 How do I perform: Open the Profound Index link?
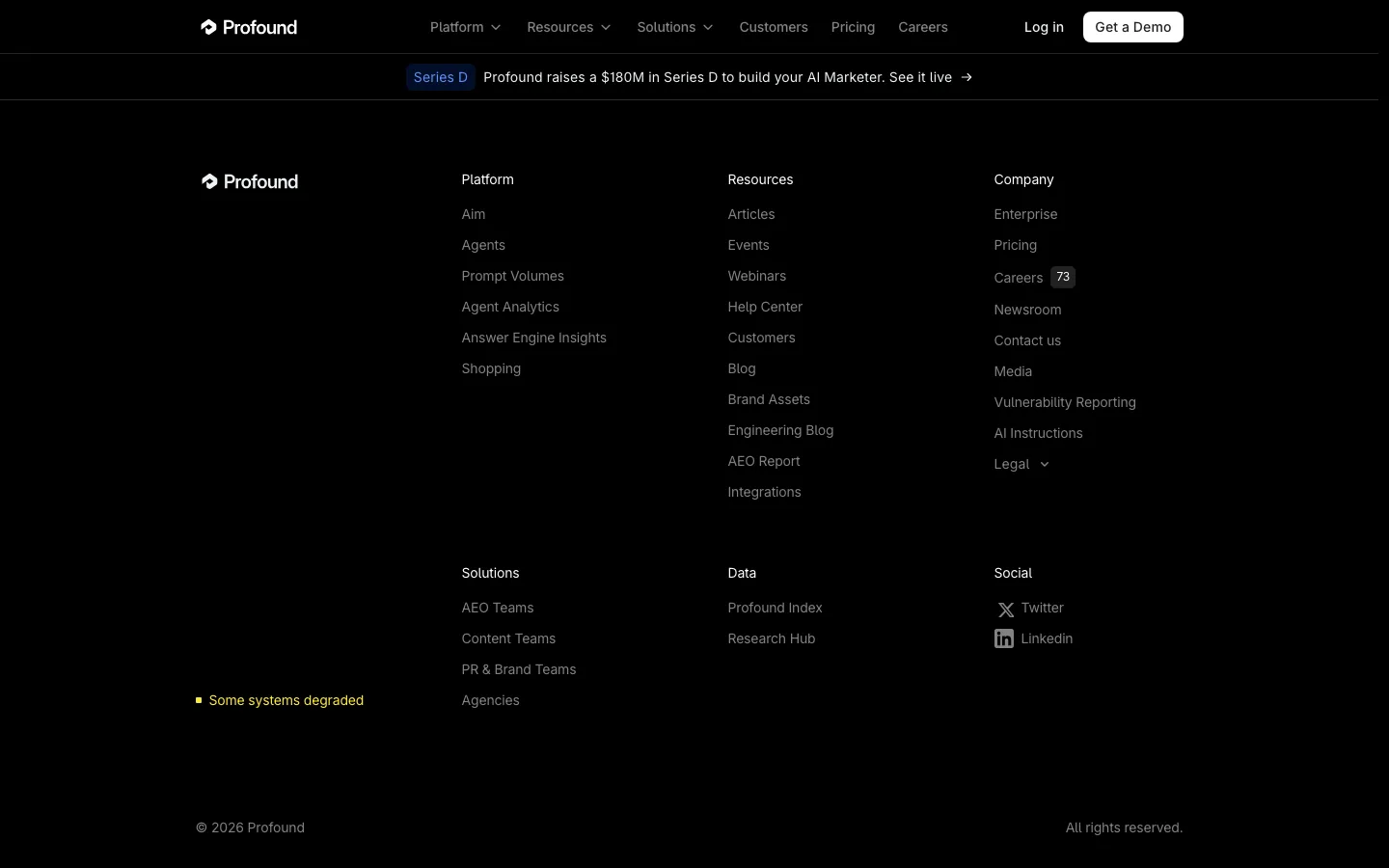point(776,608)
